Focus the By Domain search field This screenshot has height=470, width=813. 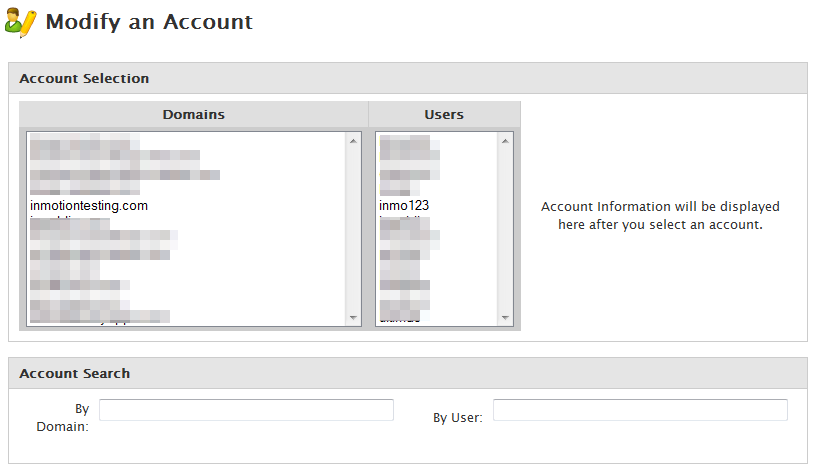coord(246,410)
